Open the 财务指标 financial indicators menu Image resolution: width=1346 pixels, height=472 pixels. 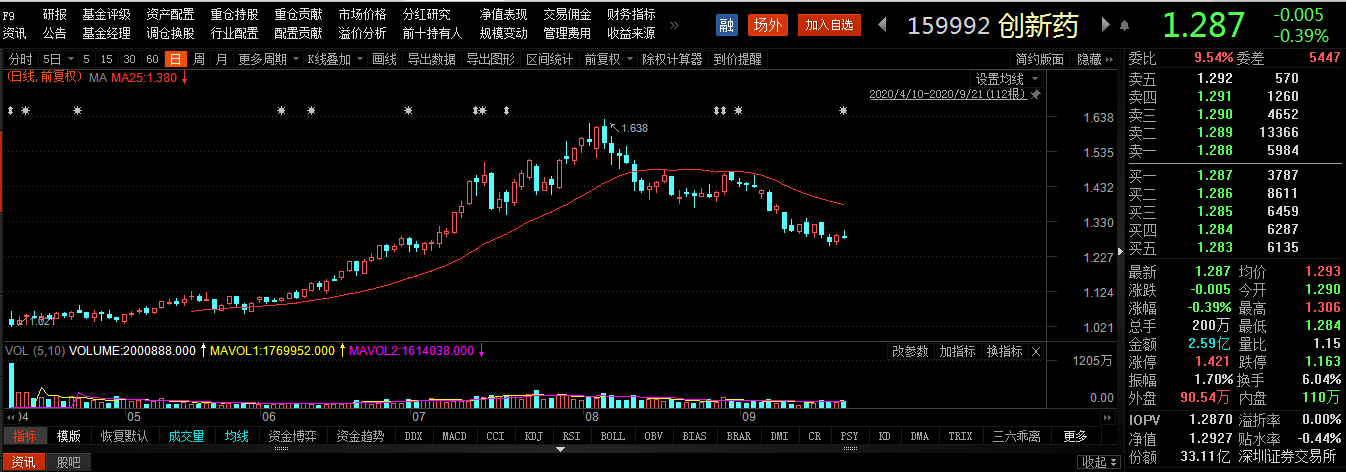coord(631,15)
